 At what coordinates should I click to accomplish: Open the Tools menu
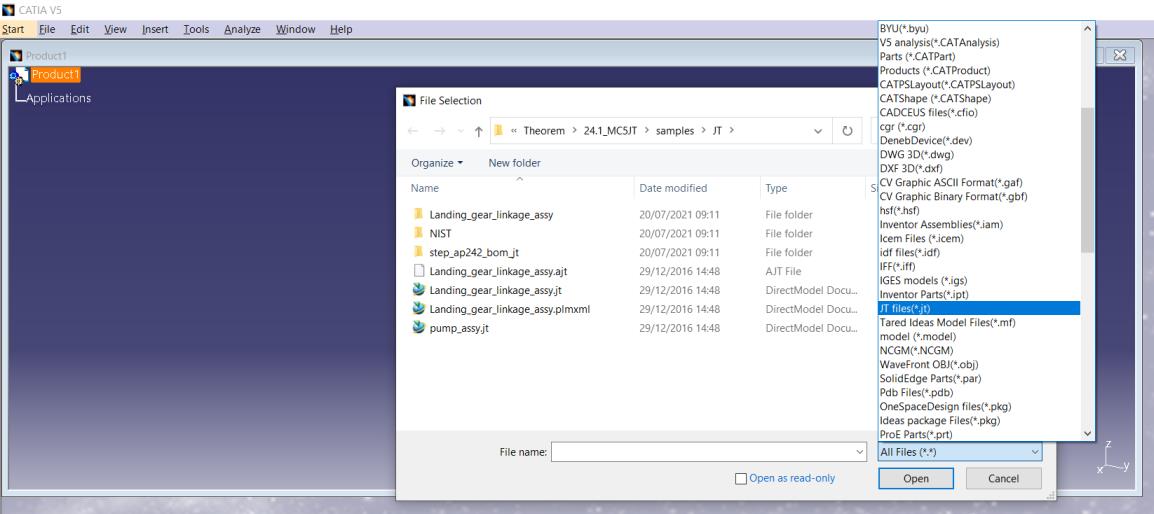click(197, 29)
